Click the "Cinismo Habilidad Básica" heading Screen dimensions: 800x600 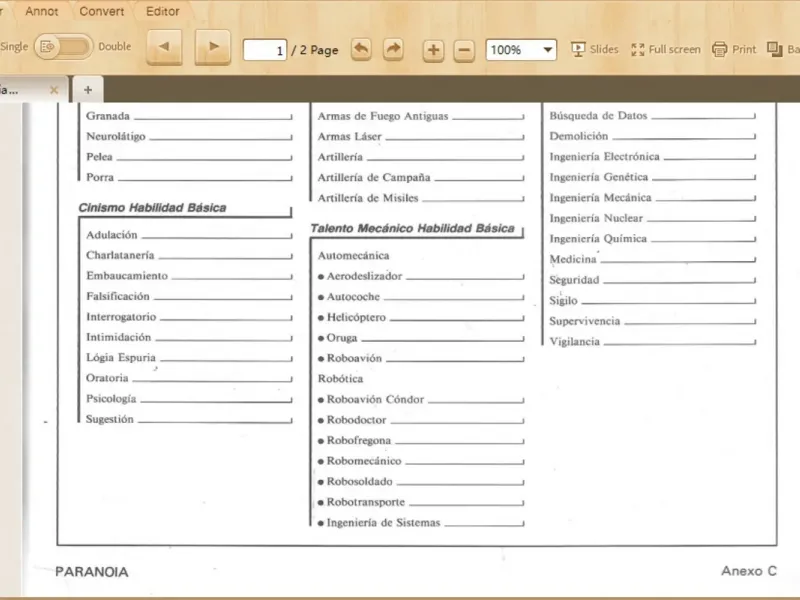tap(152, 208)
